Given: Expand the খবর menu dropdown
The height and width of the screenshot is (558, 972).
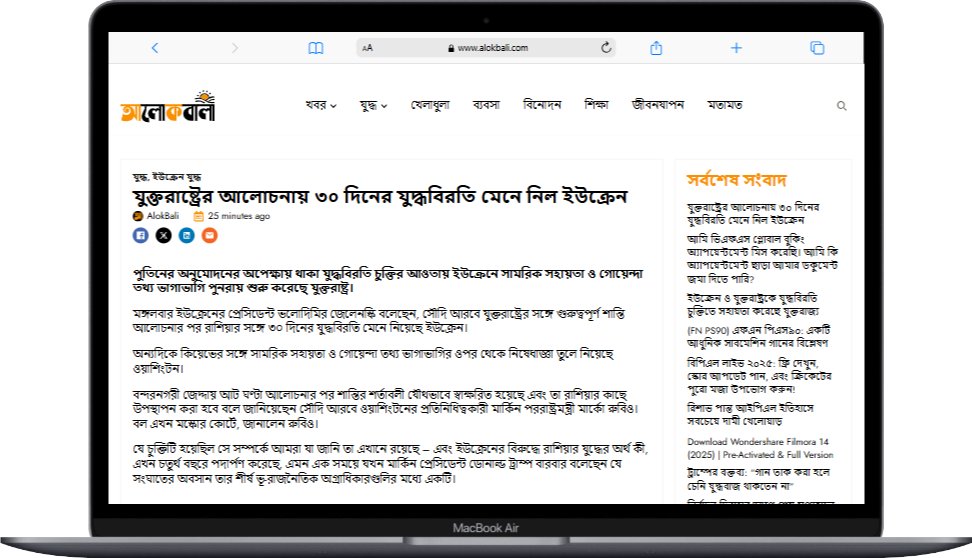Looking at the screenshot, I should (320, 105).
